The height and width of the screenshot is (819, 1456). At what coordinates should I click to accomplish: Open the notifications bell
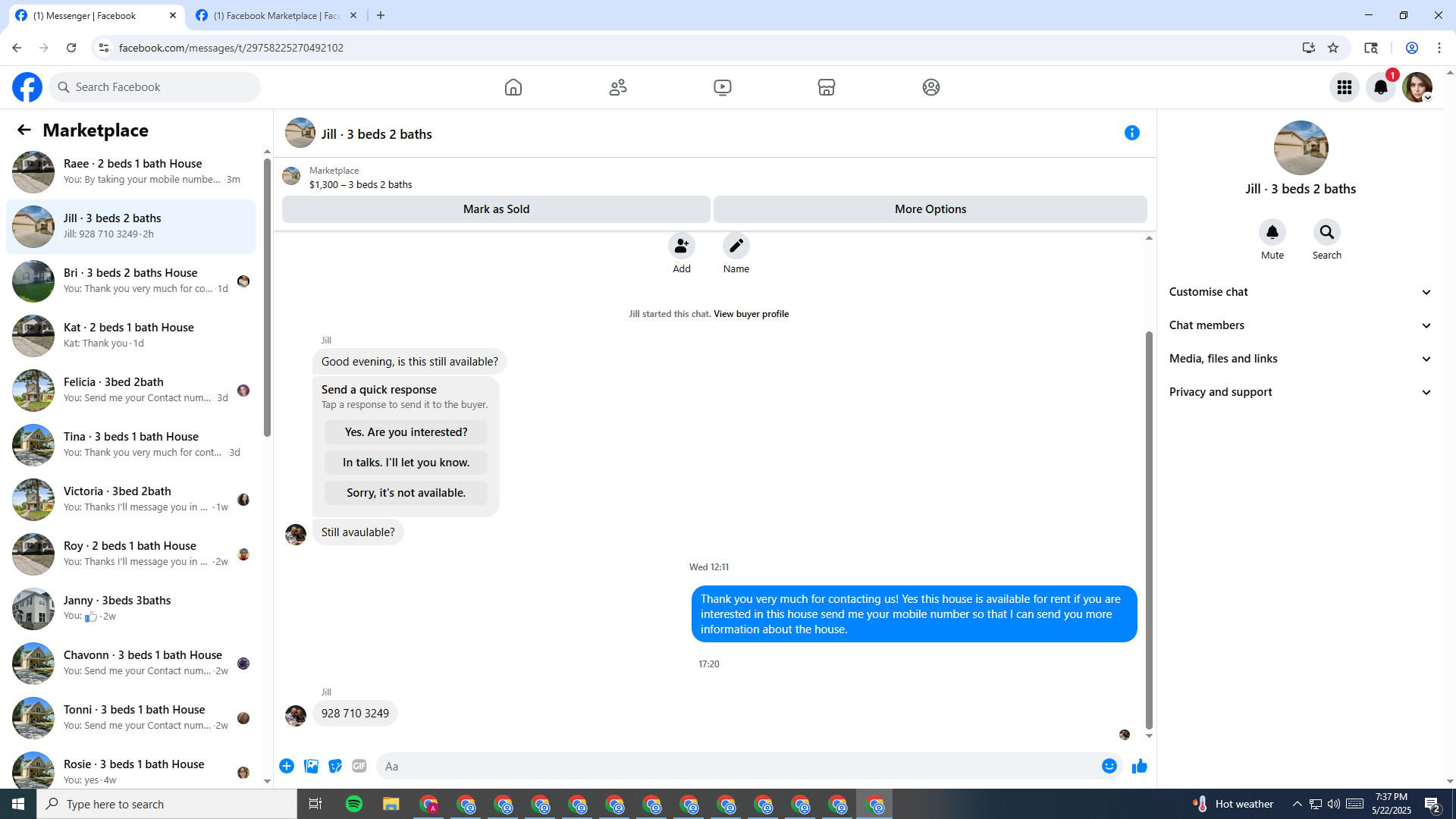pyautogui.click(x=1381, y=87)
